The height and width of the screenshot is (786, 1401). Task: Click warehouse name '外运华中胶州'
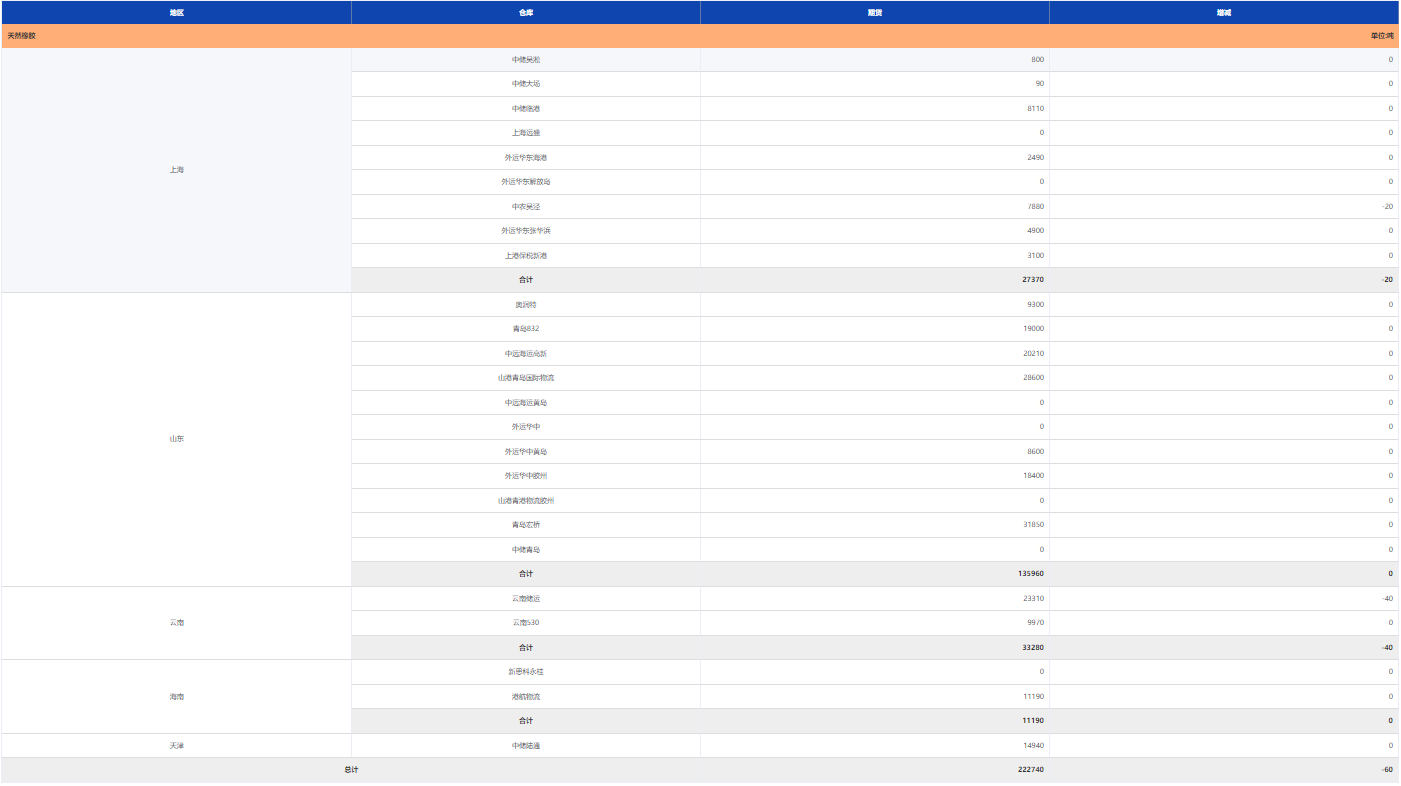526,476
